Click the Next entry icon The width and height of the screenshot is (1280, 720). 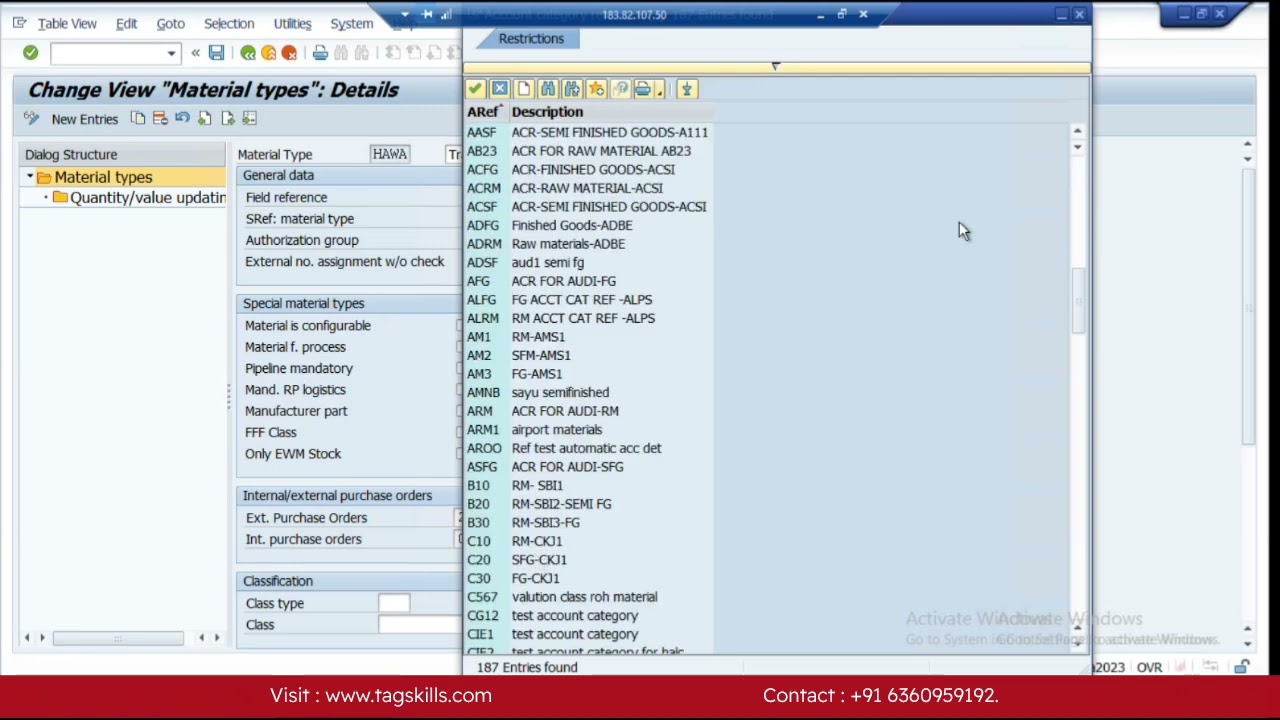228,119
